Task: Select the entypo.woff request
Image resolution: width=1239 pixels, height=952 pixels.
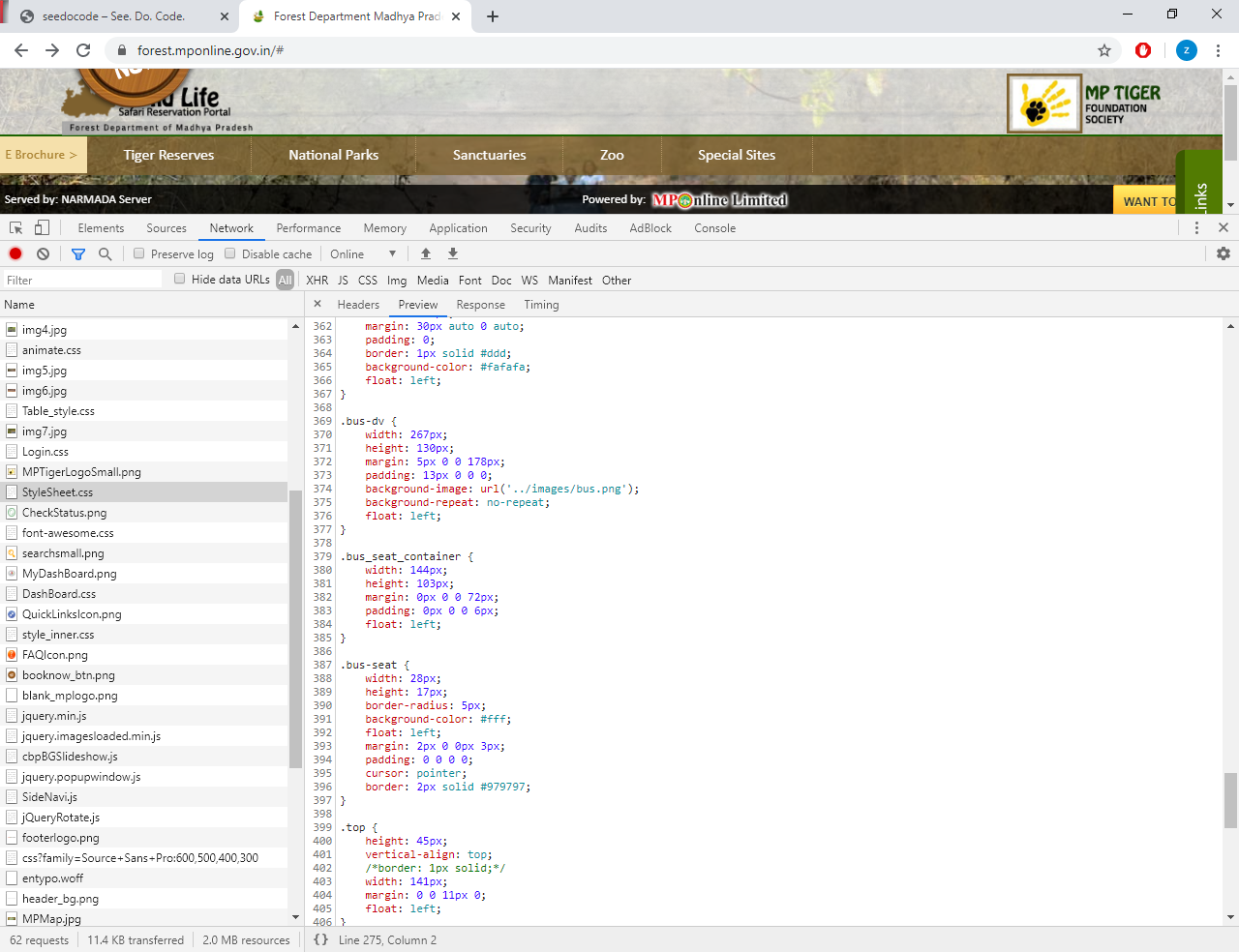Action: tap(144, 878)
